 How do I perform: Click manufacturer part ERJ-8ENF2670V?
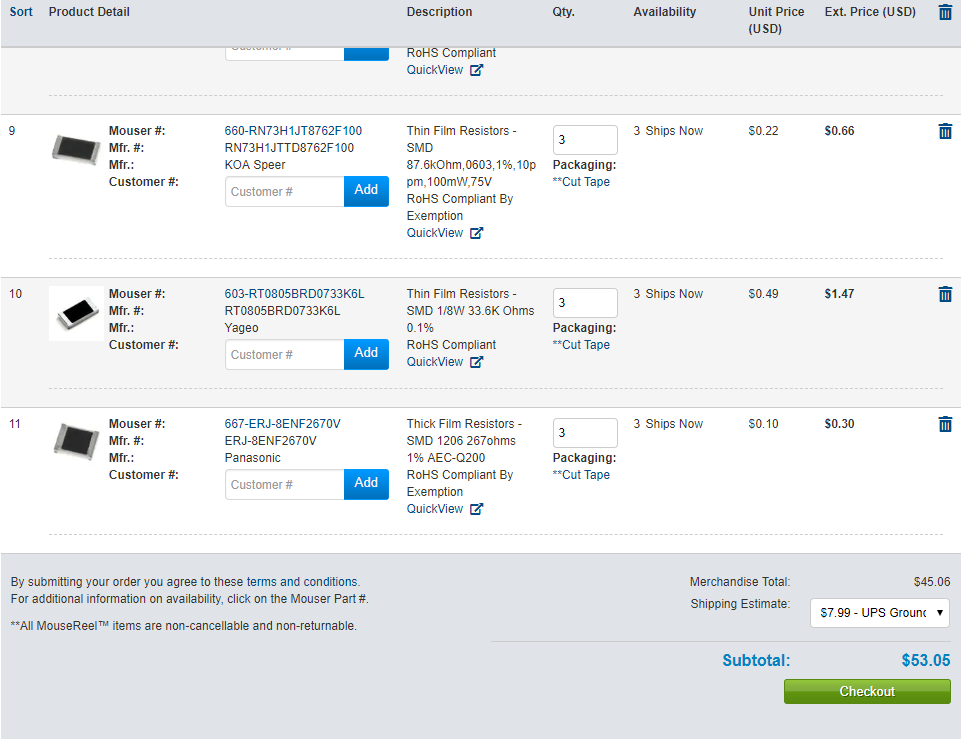click(x=270, y=441)
